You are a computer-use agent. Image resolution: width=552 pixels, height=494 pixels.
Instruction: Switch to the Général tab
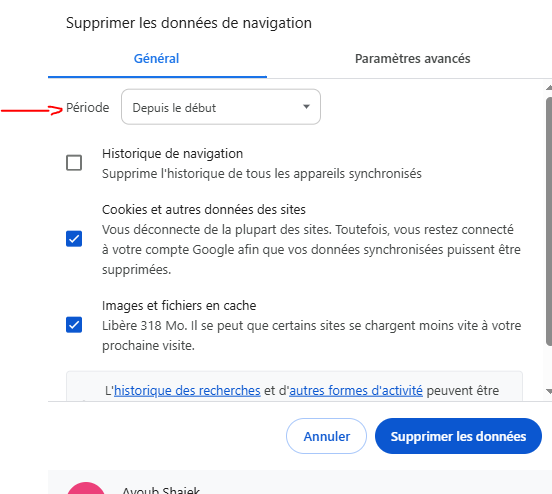[157, 58]
